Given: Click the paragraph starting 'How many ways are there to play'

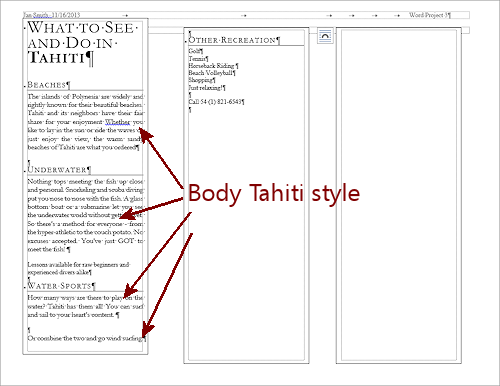Looking at the screenshot, I should pos(85,306).
